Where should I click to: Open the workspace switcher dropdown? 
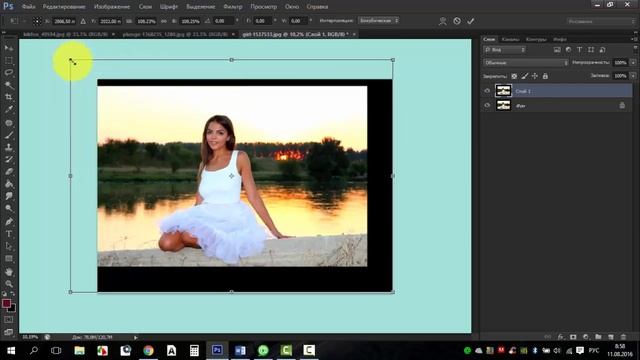click(x=601, y=21)
